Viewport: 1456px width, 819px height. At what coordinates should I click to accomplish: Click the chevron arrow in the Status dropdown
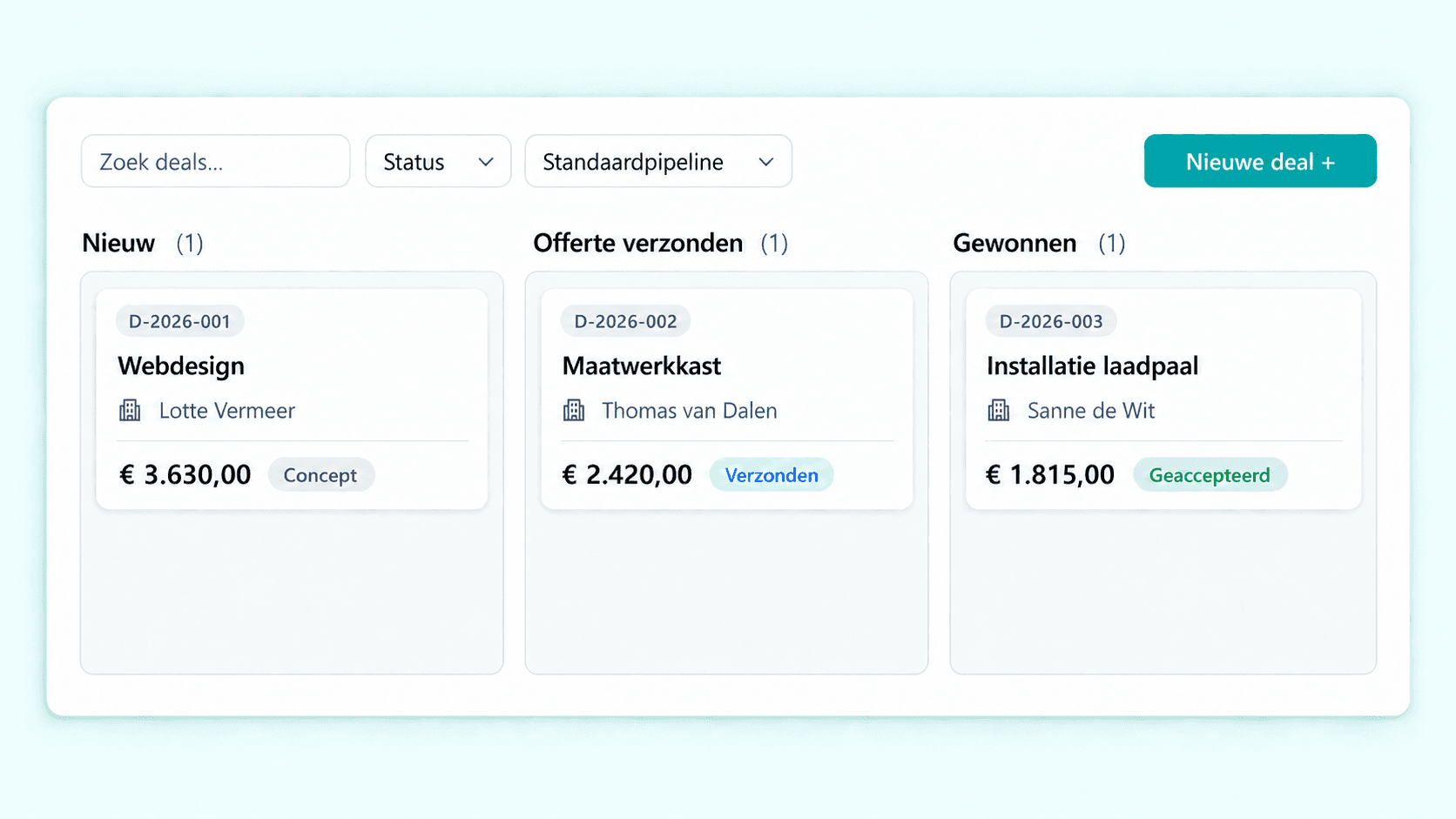(486, 162)
